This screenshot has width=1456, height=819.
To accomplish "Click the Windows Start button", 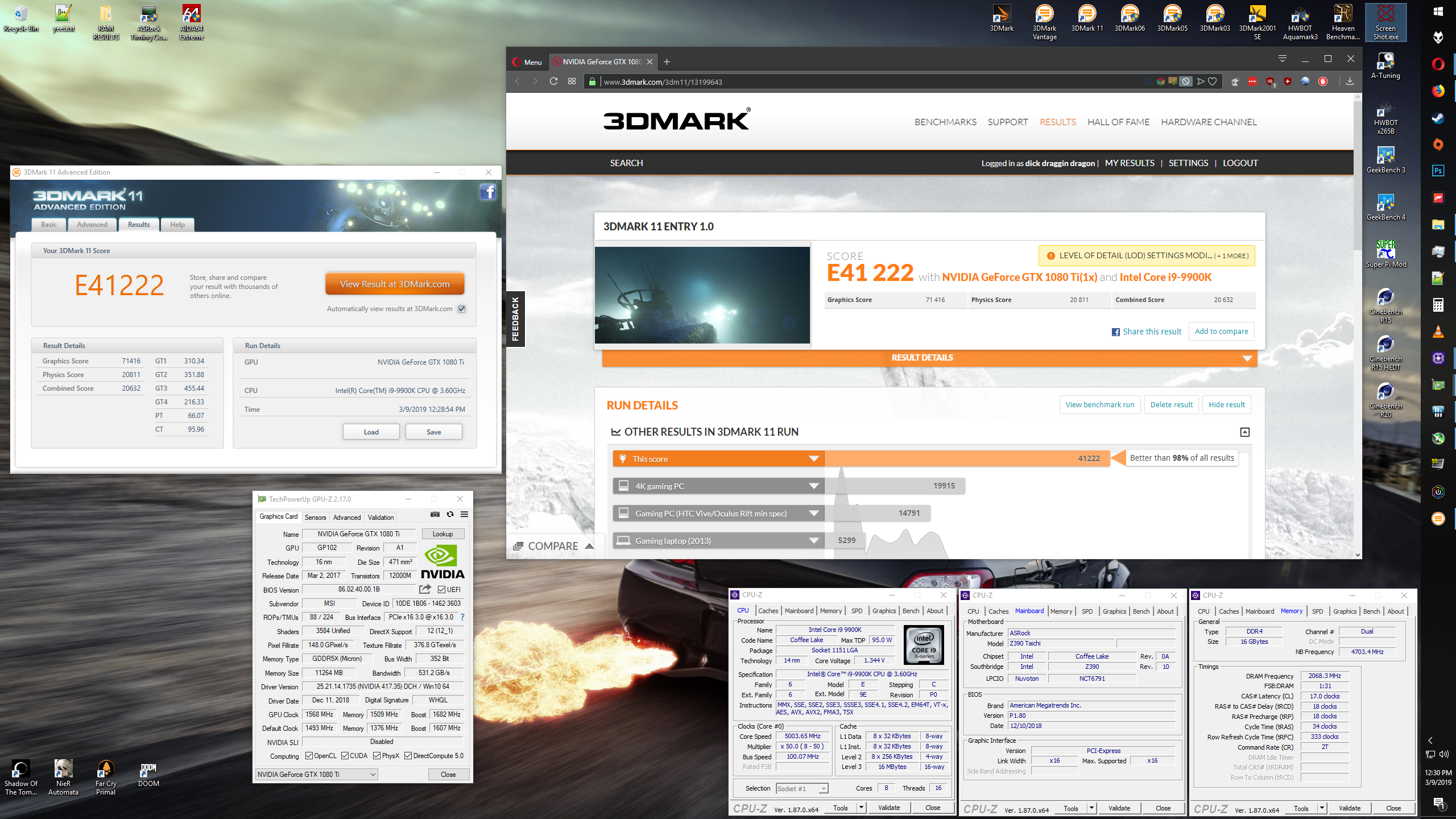I will pyautogui.click(x=1438, y=11).
